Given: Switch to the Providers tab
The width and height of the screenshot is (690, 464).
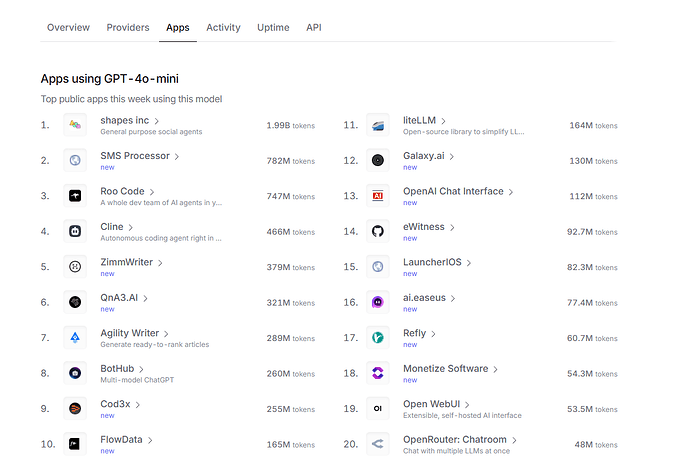Looking at the screenshot, I should (x=128, y=27).
